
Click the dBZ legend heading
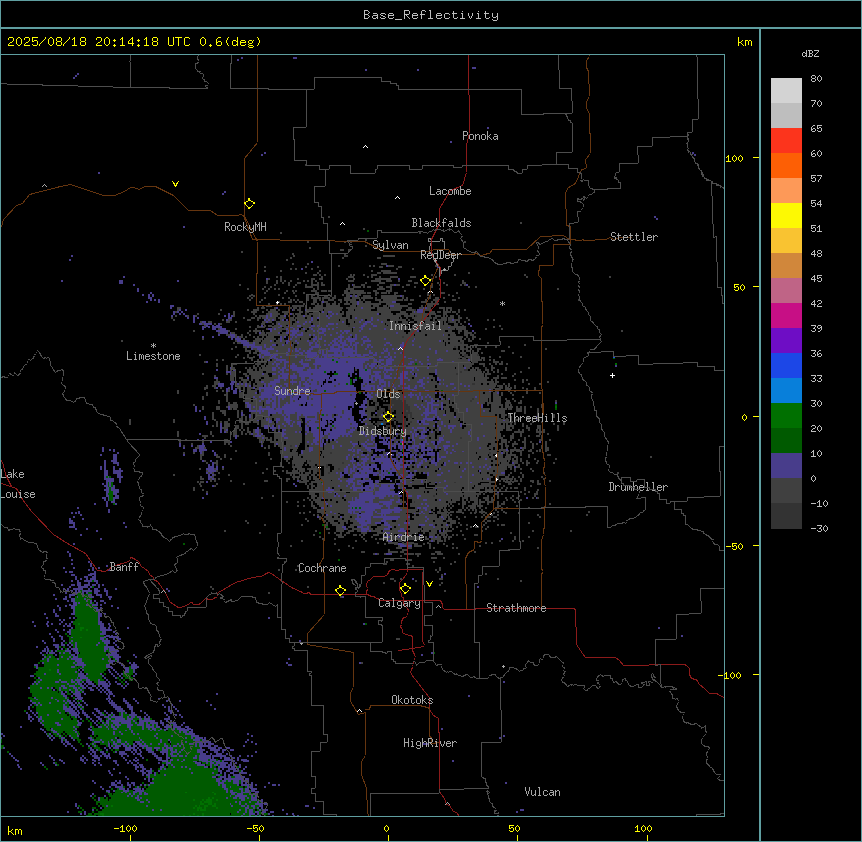[x=810, y=54]
